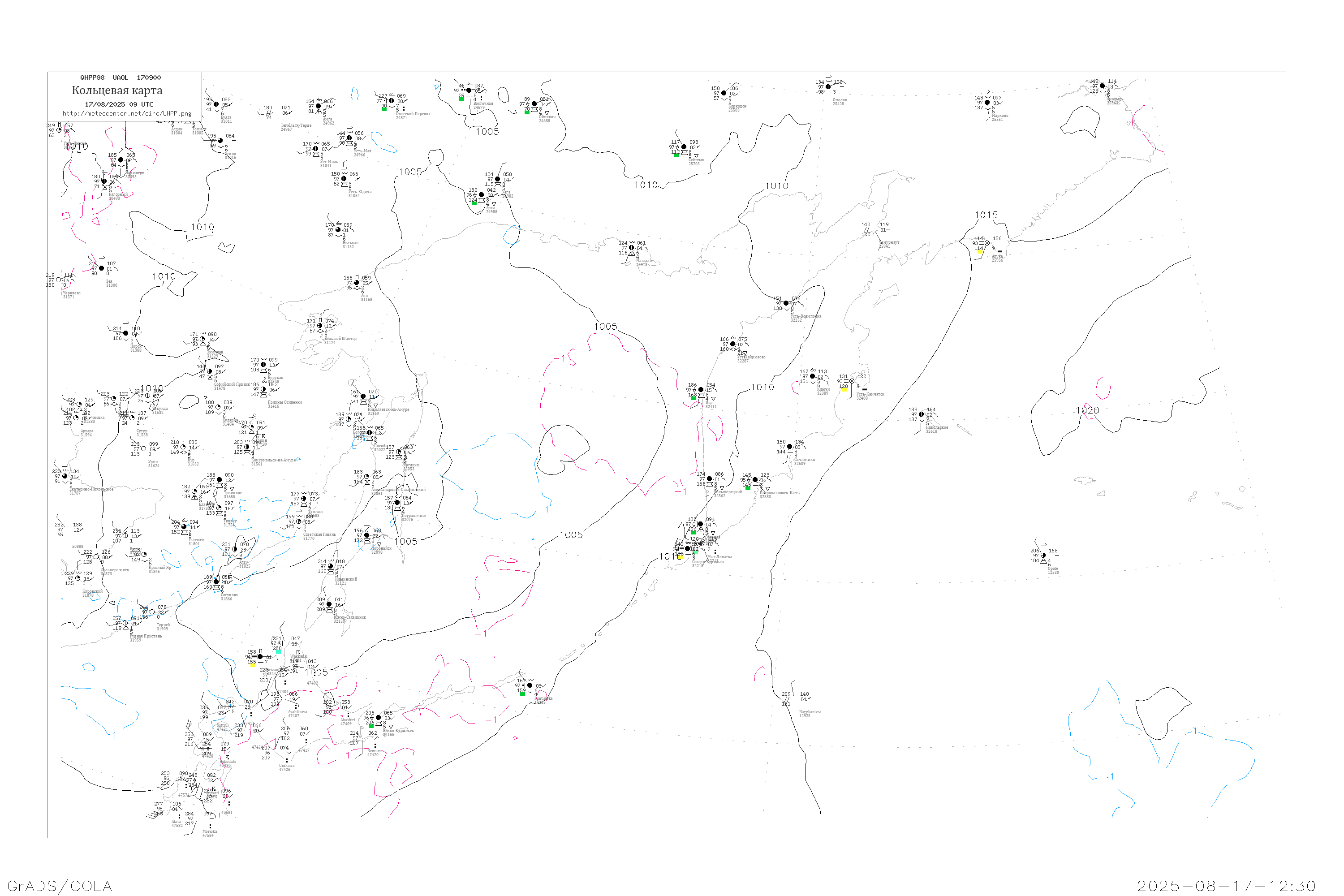Viewport: 1344px width, 896px height.
Task: Click the Ича station filled circle
Action: (701, 390)
